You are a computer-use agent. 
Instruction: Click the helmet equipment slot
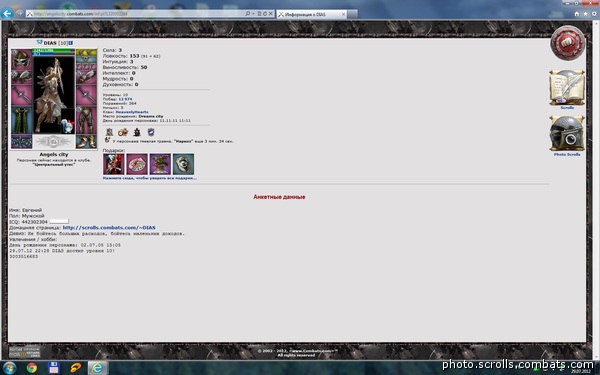pos(21,59)
